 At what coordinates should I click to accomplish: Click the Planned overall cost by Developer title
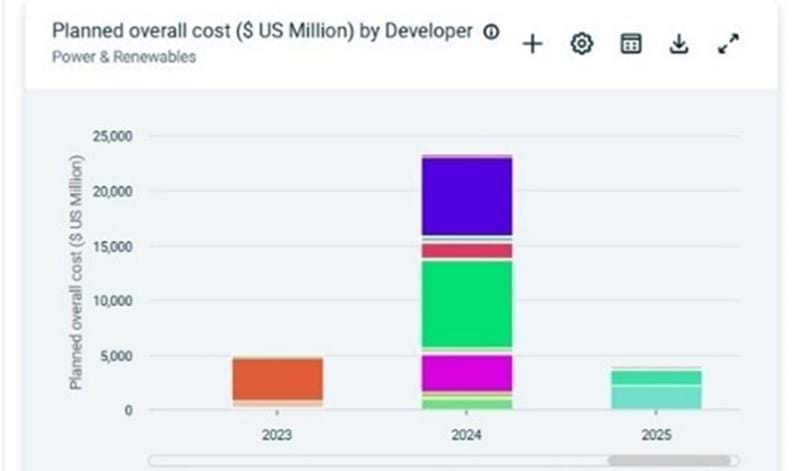pyautogui.click(x=262, y=31)
